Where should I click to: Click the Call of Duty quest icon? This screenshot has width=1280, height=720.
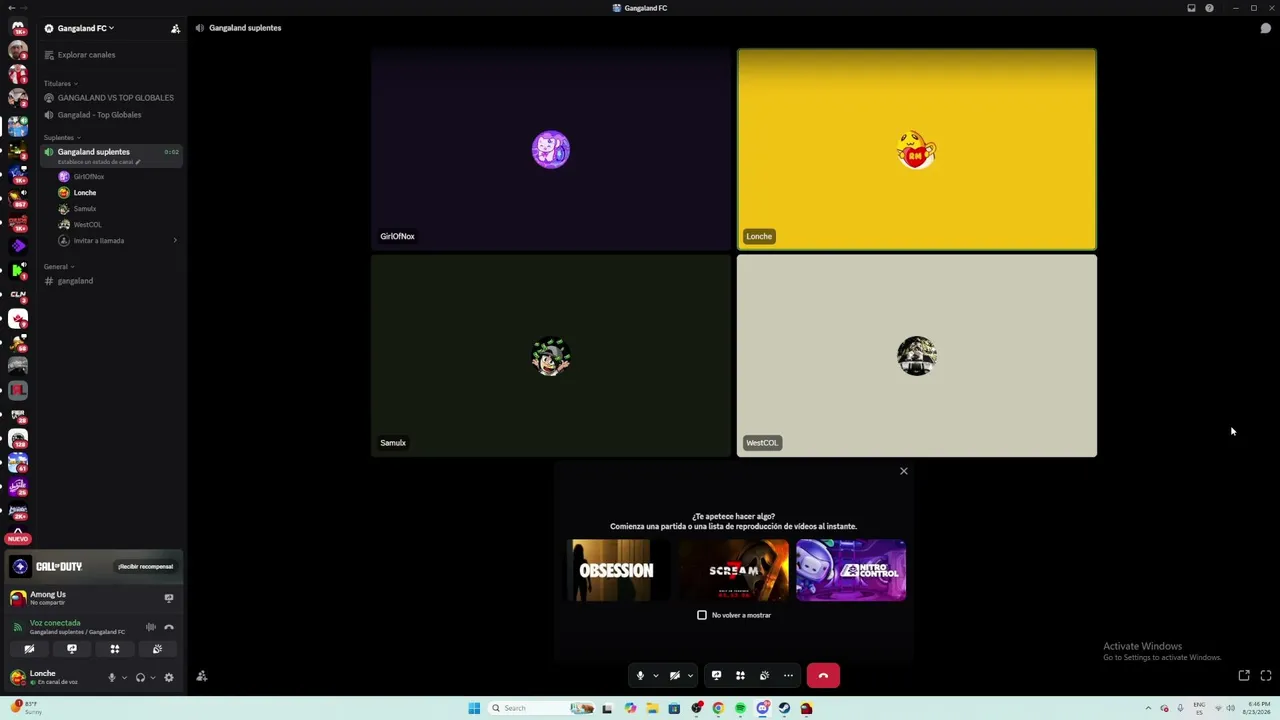20,567
